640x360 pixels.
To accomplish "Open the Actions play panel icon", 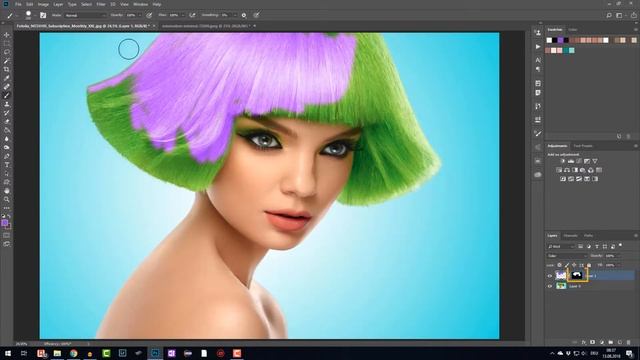I will (x=538, y=47).
